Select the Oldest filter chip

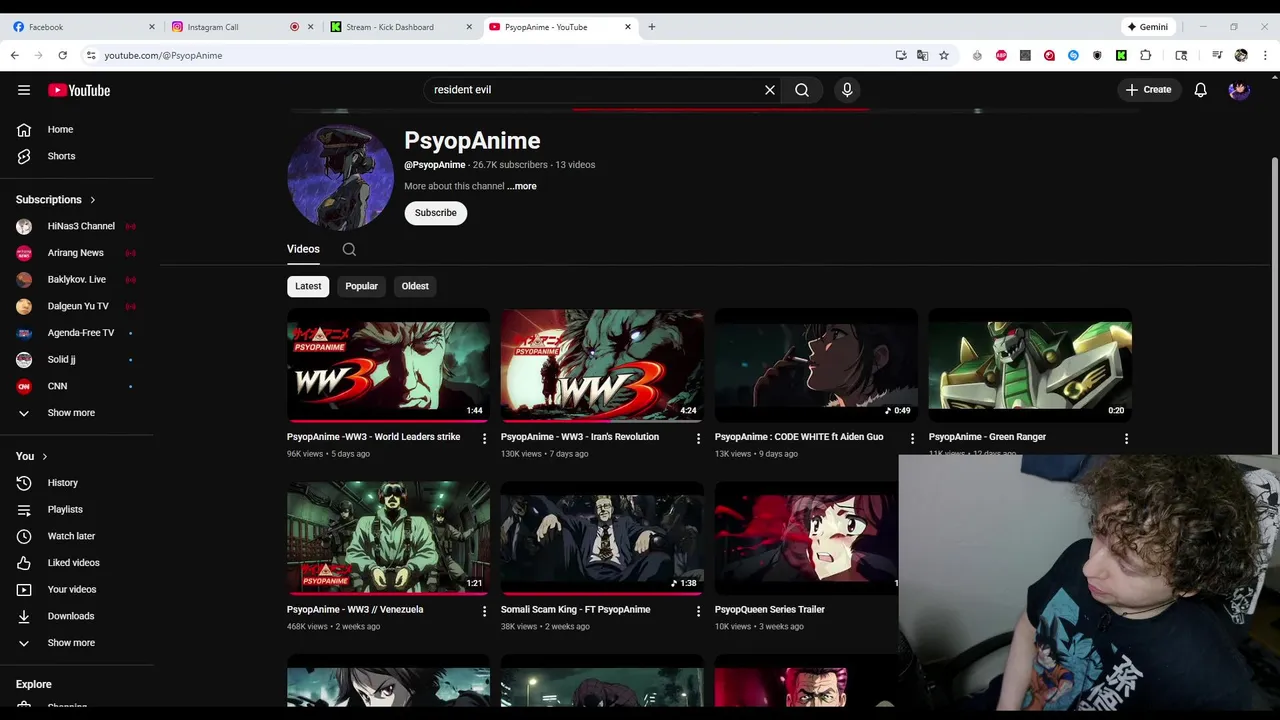pyautogui.click(x=415, y=286)
